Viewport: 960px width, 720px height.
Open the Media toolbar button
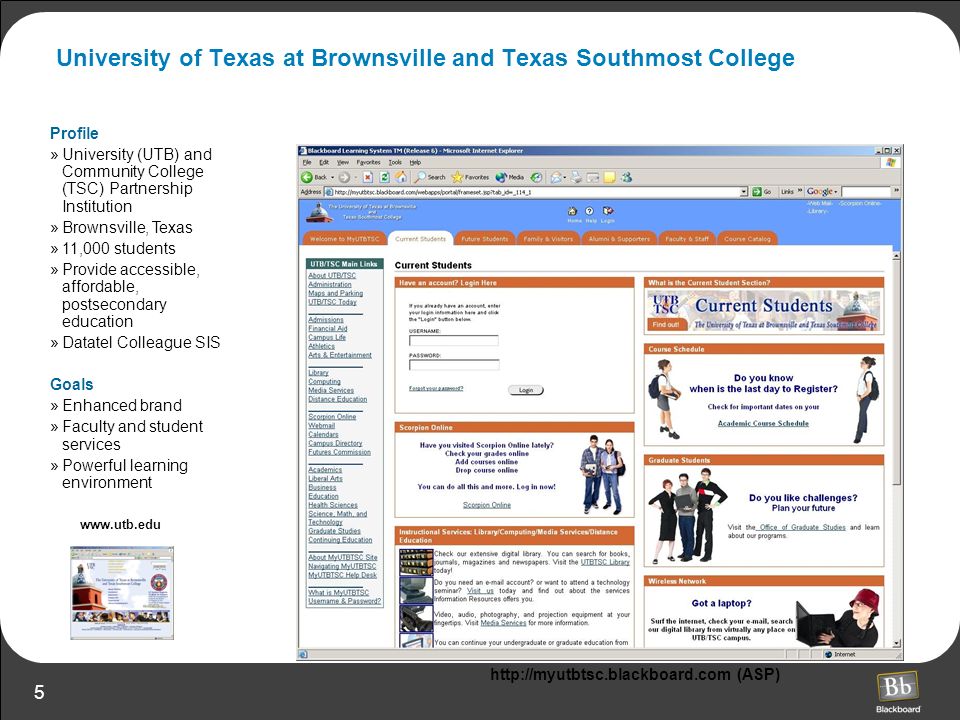[509, 177]
